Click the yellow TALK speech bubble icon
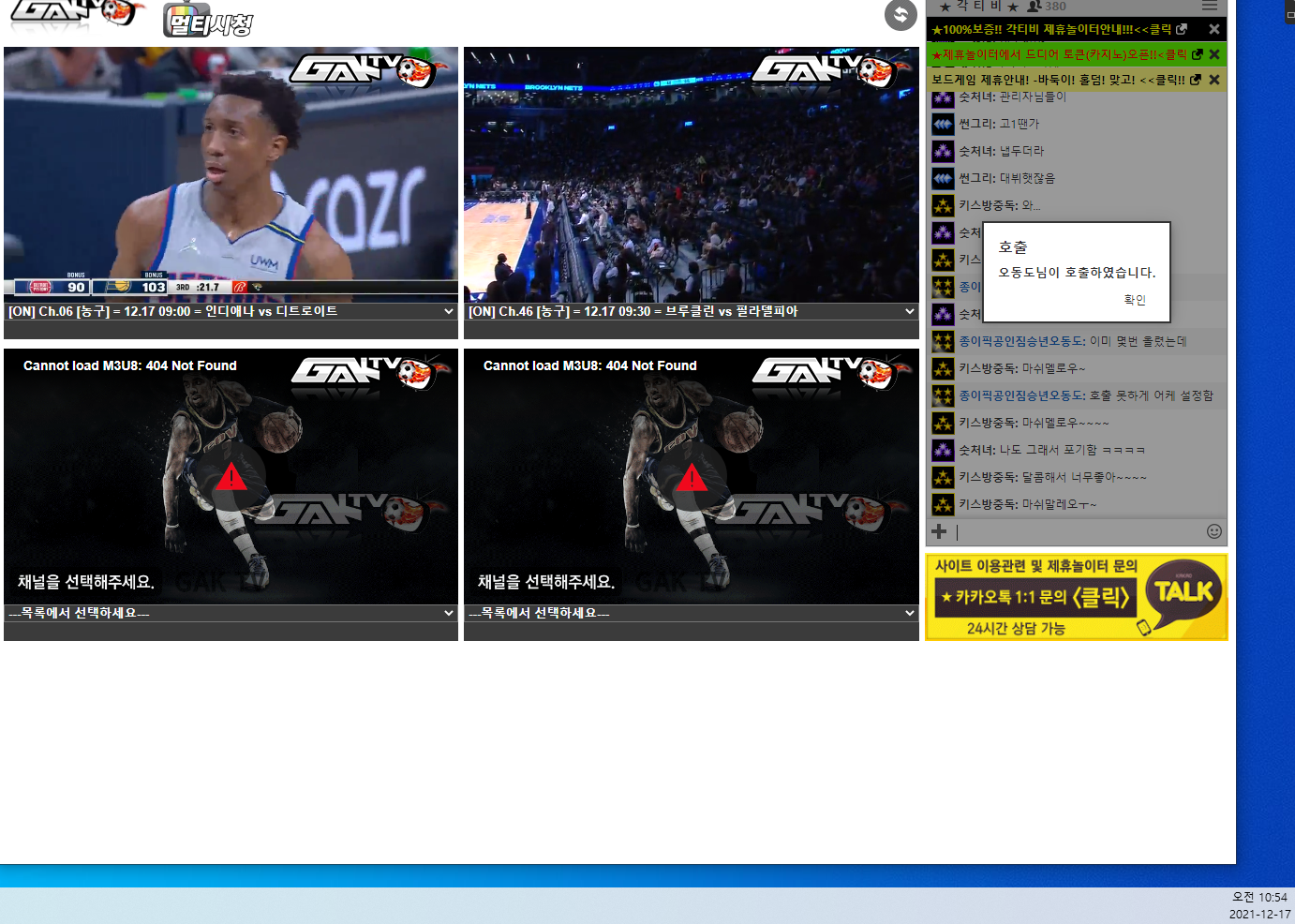The height and width of the screenshot is (924, 1295). pos(1183,593)
